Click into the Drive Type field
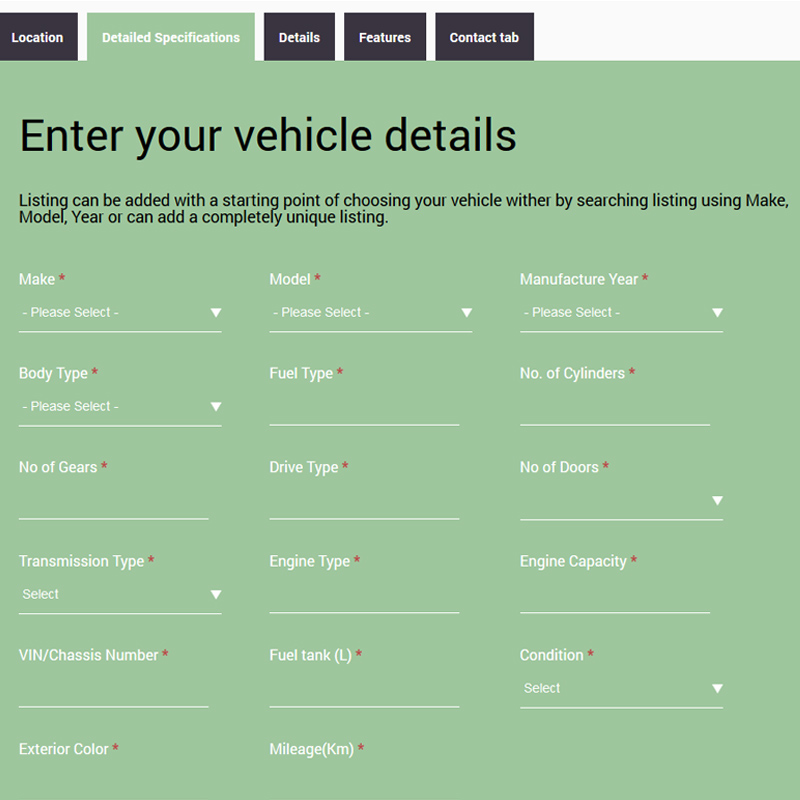 [364, 501]
